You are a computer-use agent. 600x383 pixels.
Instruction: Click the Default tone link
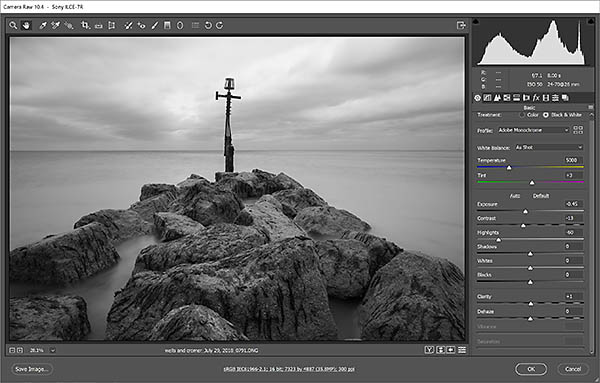pyautogui.click(x=541, y=196)
